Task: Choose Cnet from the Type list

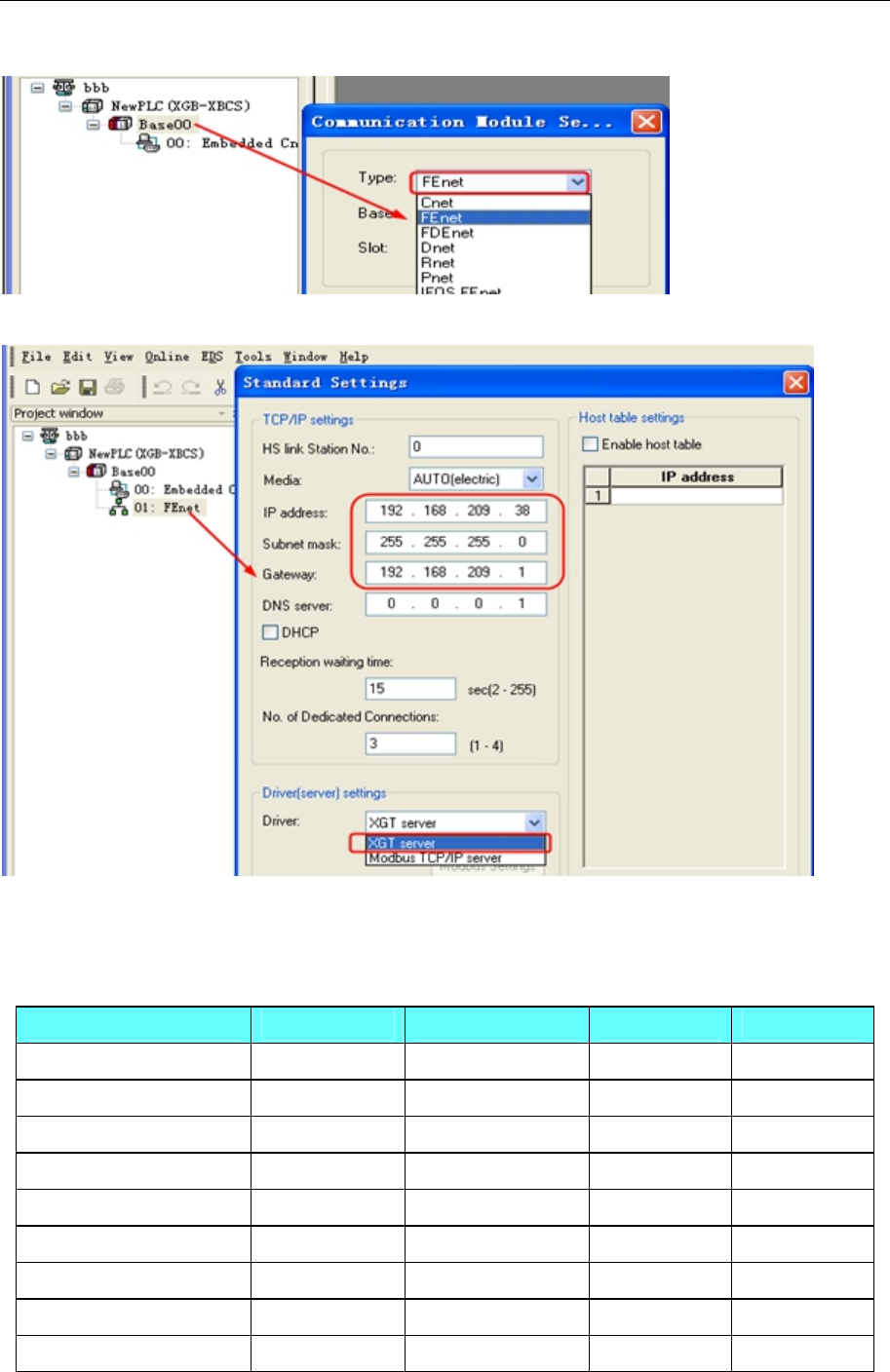Action: coord(504,203)
